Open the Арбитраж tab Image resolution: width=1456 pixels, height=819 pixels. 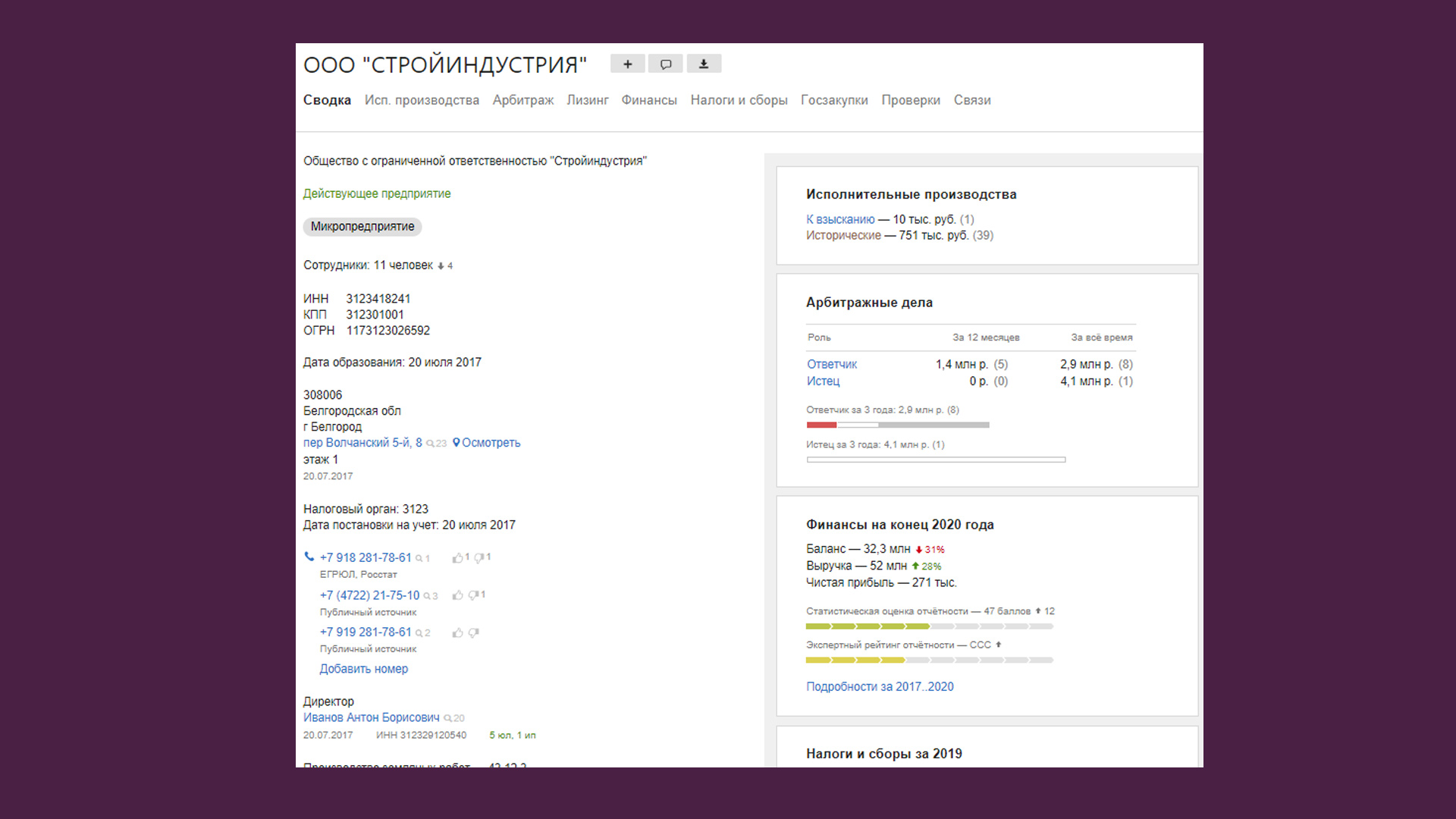pyautogui.click(x=522, y=100)
